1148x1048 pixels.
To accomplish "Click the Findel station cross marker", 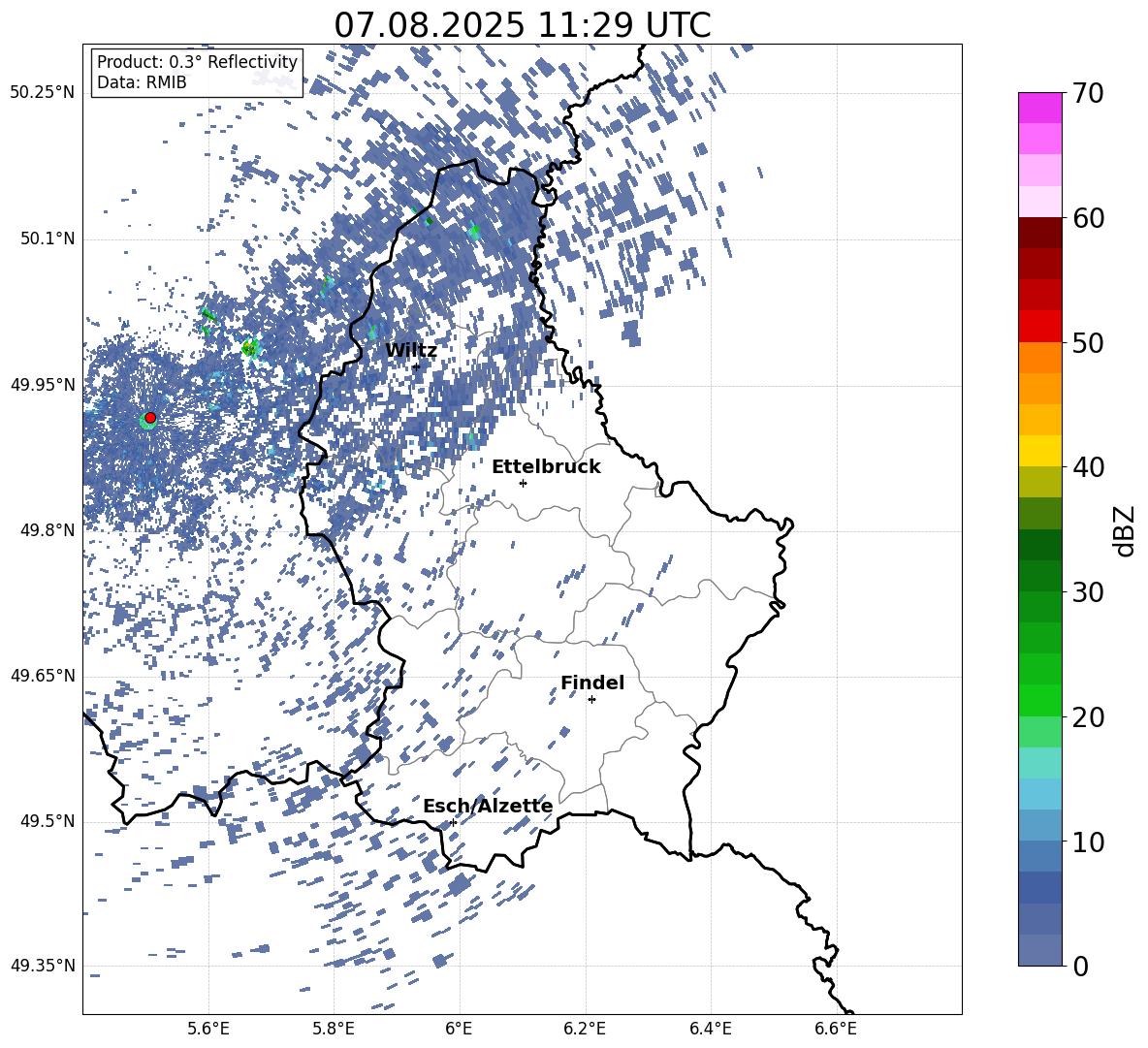I will pyautogui.click(x=591, y=700).
